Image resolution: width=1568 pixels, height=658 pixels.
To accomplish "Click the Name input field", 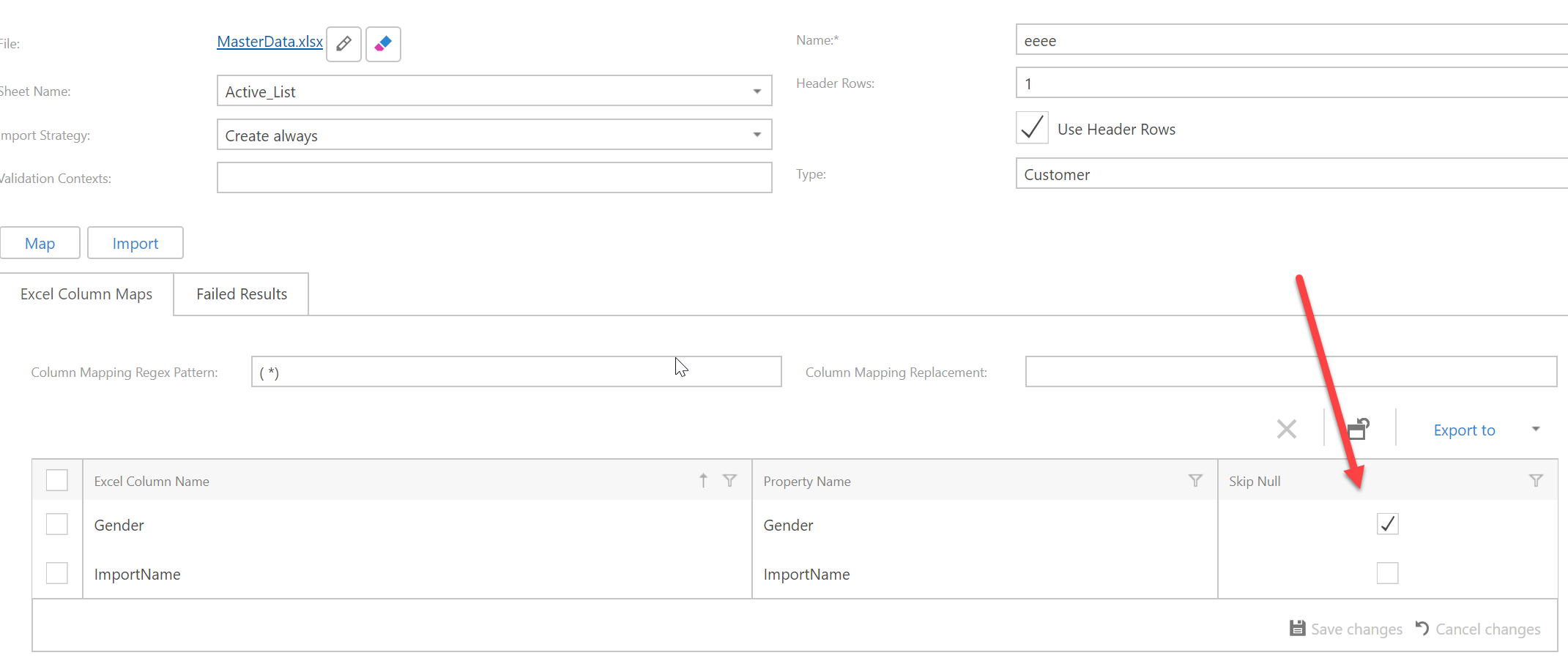I will pyautogui.click(x=1292, y=40).
